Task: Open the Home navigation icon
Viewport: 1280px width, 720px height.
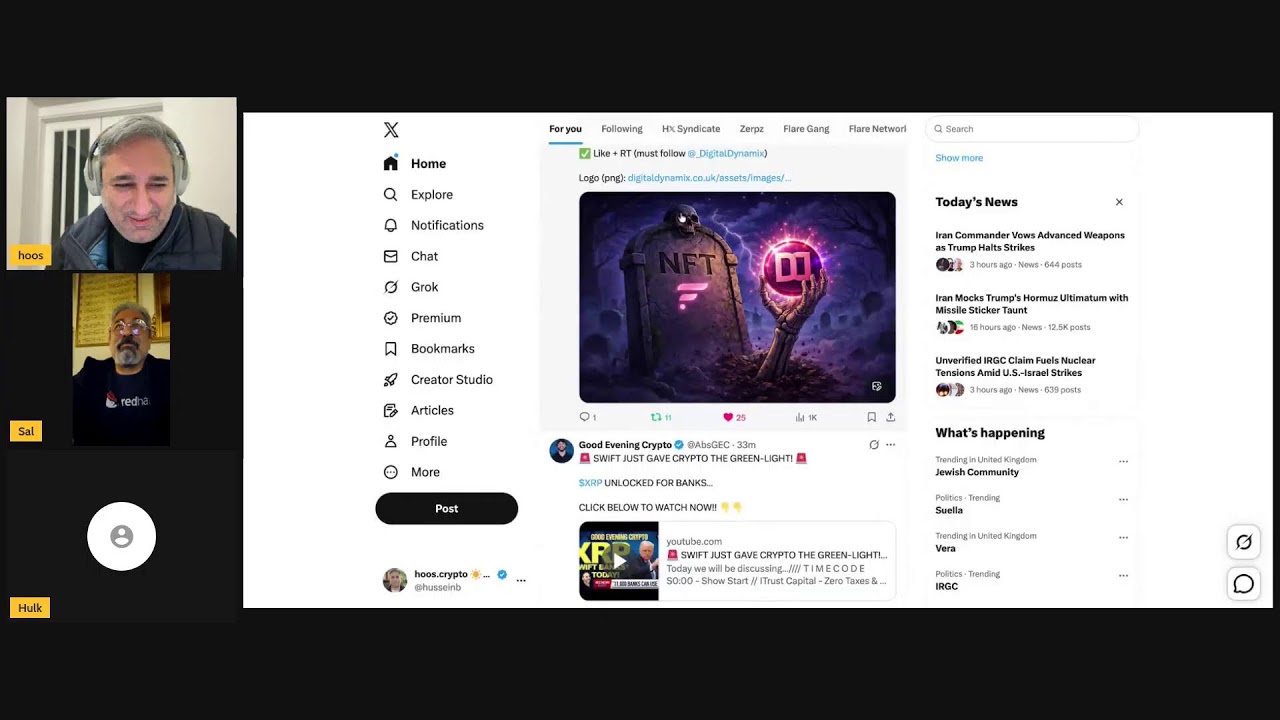Action: pos(391,163)
